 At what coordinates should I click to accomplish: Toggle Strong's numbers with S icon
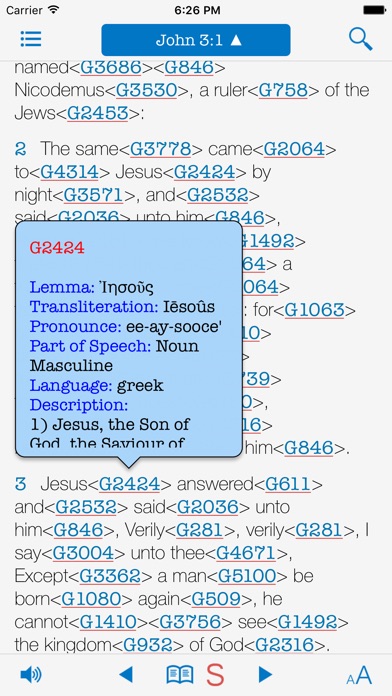215,675
